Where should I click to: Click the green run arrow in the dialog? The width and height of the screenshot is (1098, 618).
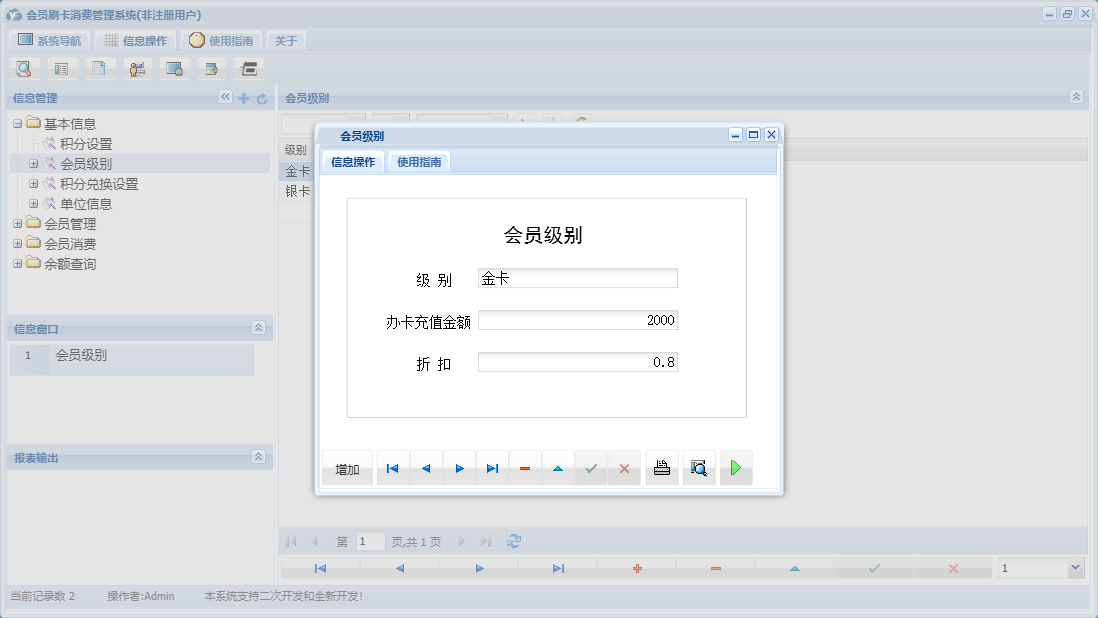click(736, 467)
